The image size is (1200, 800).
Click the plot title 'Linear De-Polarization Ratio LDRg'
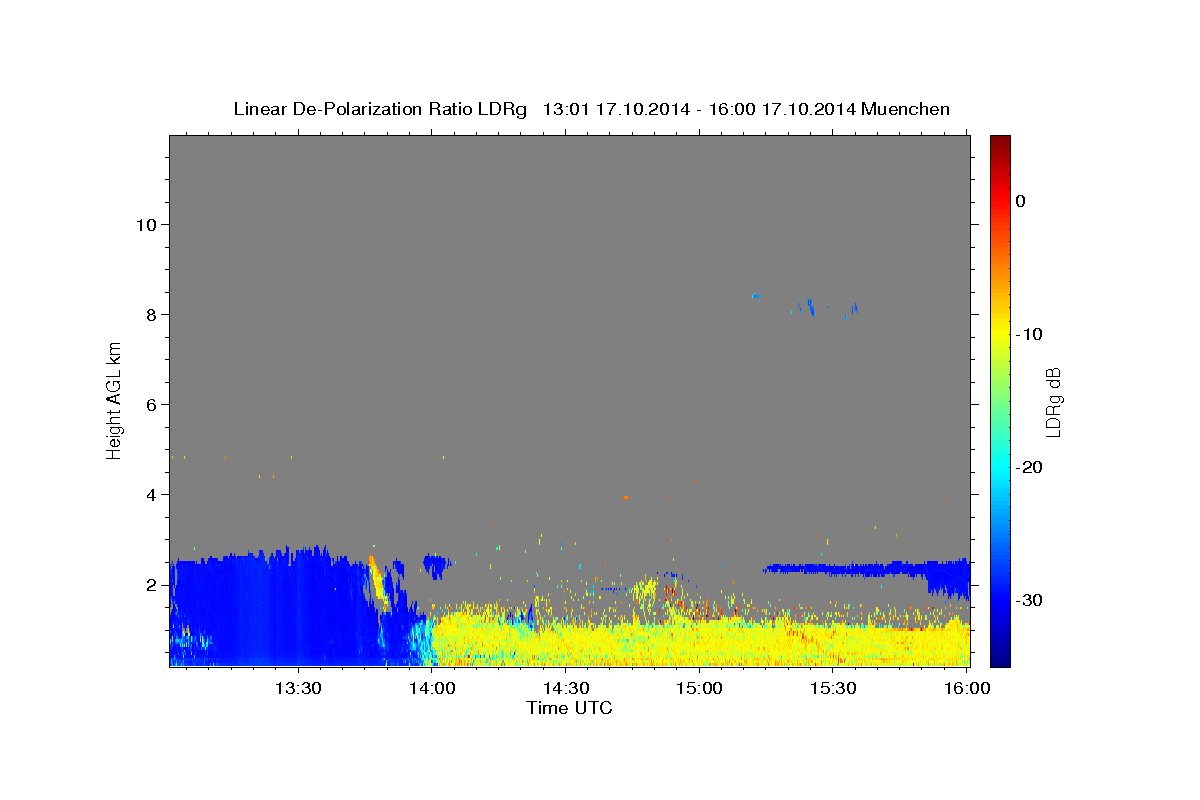click(x=379, y=109)
